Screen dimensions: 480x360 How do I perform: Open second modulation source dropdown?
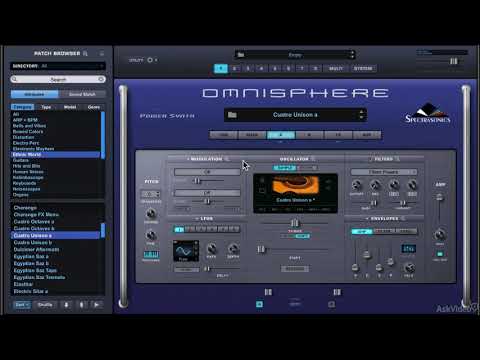click(x=207, y=193)
